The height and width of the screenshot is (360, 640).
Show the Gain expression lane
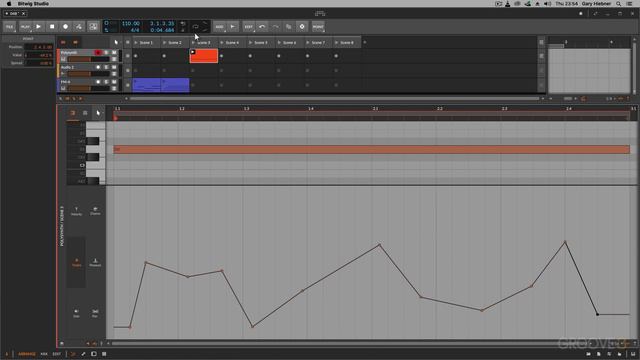[76, 313]
